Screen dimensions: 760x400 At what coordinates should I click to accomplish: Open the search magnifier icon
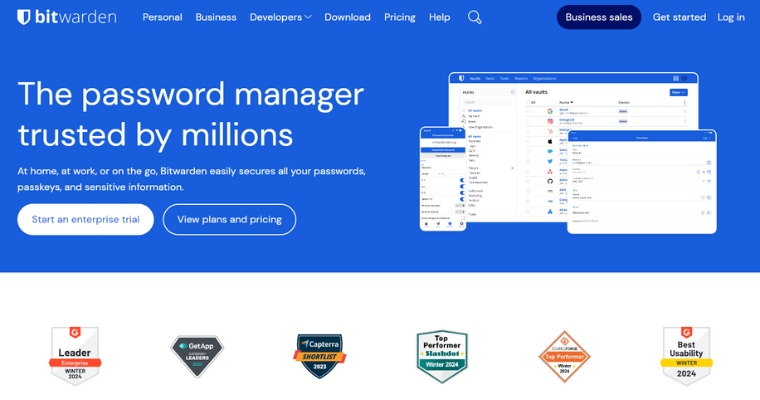coord(475,17)
